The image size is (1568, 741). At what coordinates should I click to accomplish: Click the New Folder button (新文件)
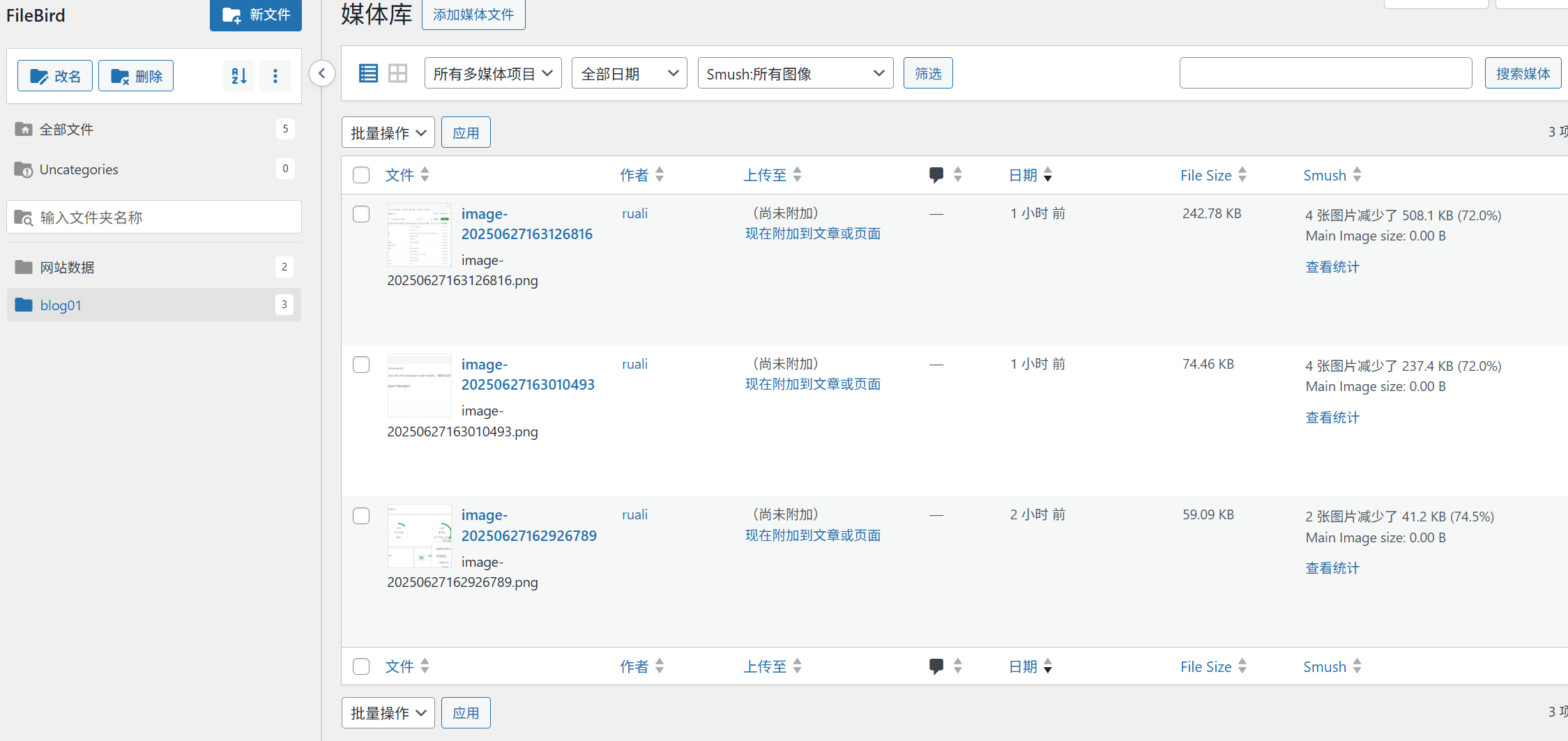coord(255,15)
